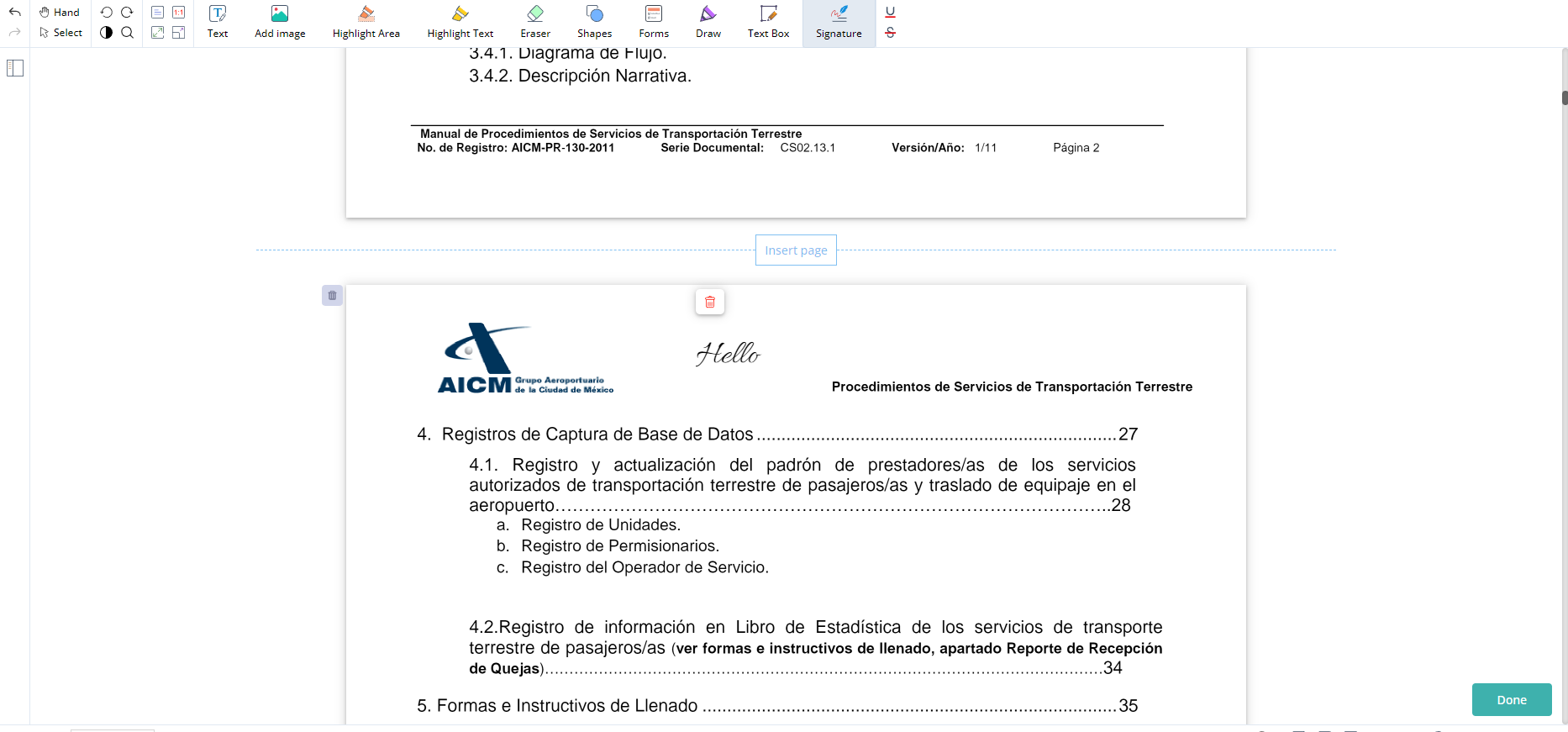1568x732 pixels.
Task: Click the Insert page button
Action: pyautogui.click(x=796, y=250)
